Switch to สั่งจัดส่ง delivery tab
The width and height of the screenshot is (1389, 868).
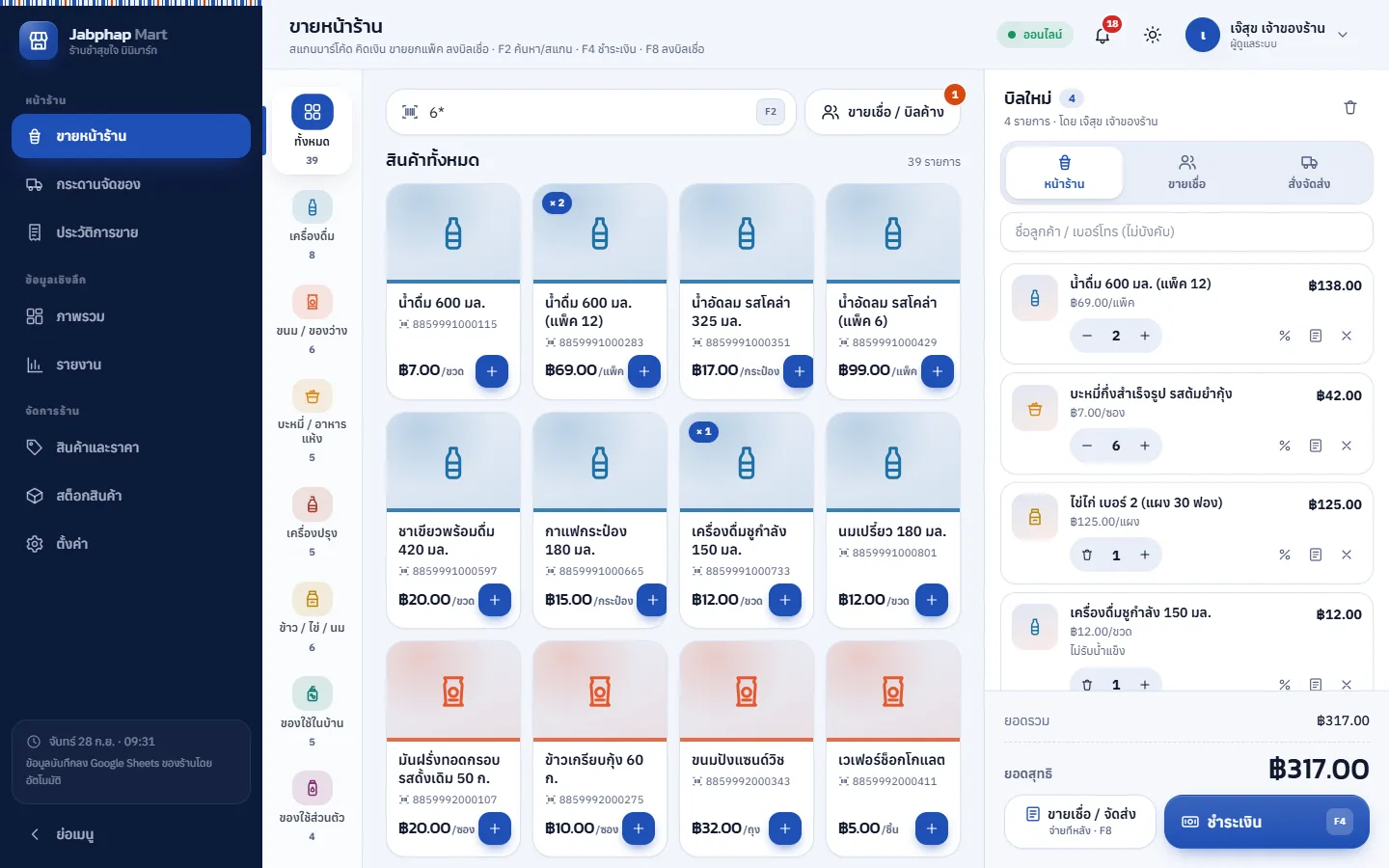coord(1309,173)
